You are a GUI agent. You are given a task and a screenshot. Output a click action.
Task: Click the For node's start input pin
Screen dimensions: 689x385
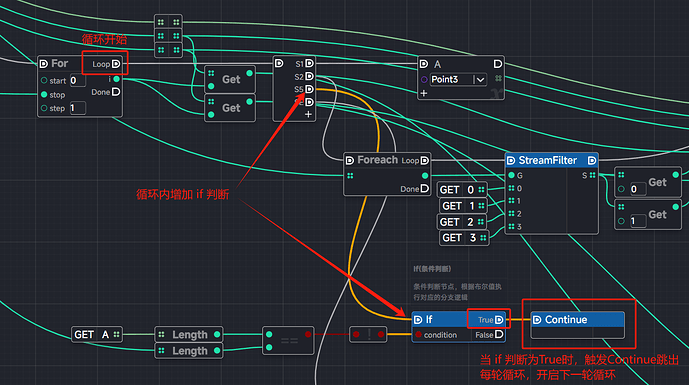pos(44,80)
